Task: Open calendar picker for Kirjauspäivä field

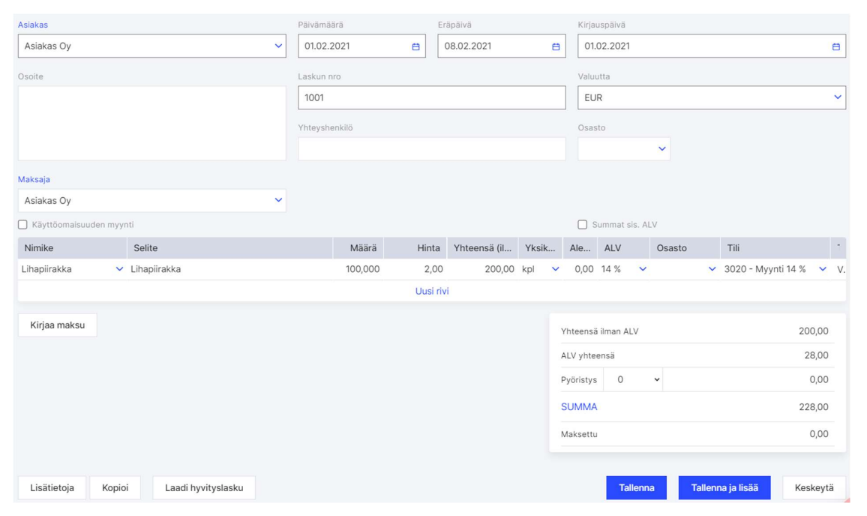Action: coord(836,46)
